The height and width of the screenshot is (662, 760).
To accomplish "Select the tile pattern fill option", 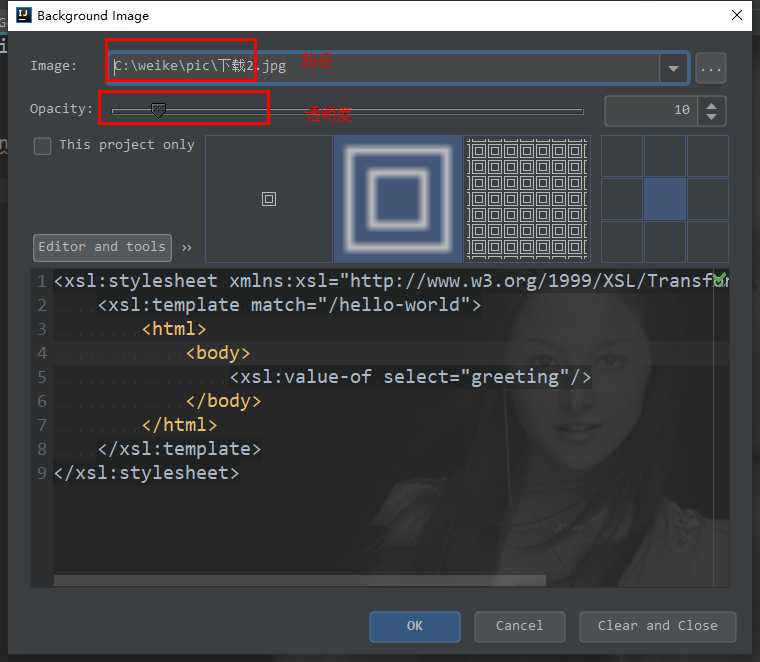I will pyautogui.click(x=527, y=199).
